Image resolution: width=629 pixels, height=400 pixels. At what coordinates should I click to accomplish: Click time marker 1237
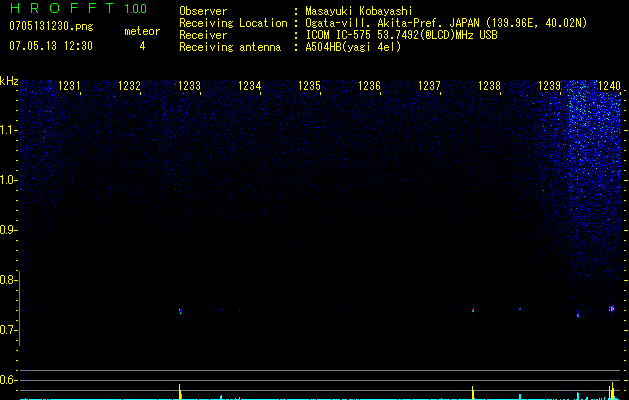pos(429,86)
